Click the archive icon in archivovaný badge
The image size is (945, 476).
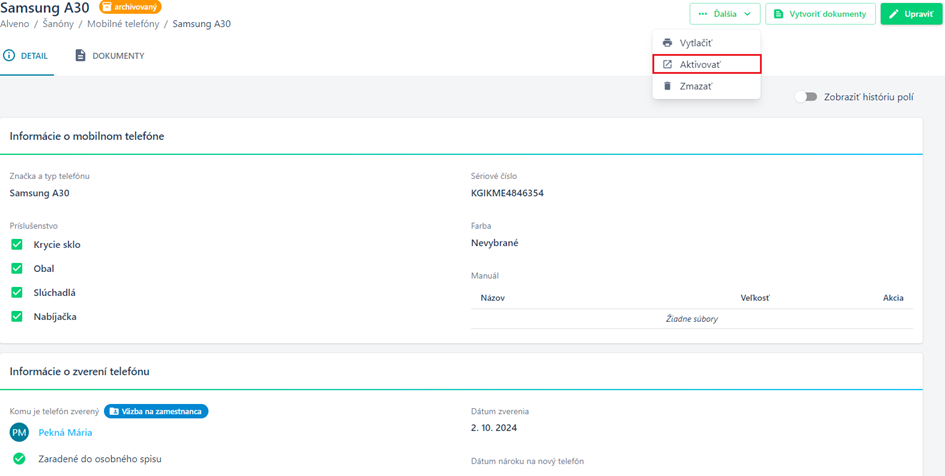pyautogui.click(x=107, y=7)
